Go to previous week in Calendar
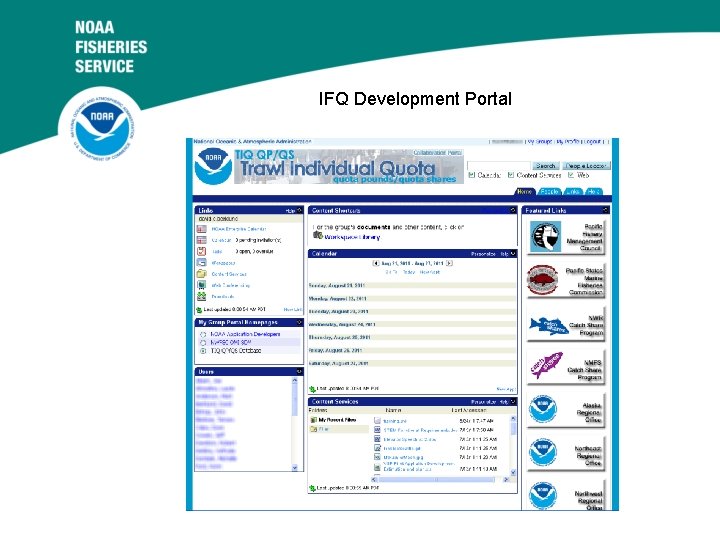720x540 pixels. click(376, 264)
